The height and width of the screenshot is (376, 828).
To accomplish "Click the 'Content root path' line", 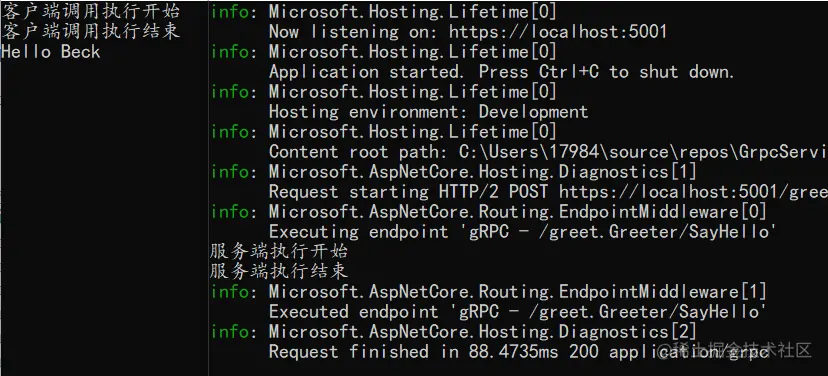I will (548, 152).
